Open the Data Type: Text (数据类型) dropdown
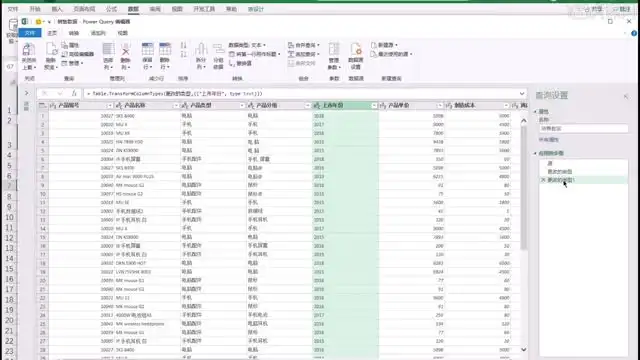 coord(247,45)
